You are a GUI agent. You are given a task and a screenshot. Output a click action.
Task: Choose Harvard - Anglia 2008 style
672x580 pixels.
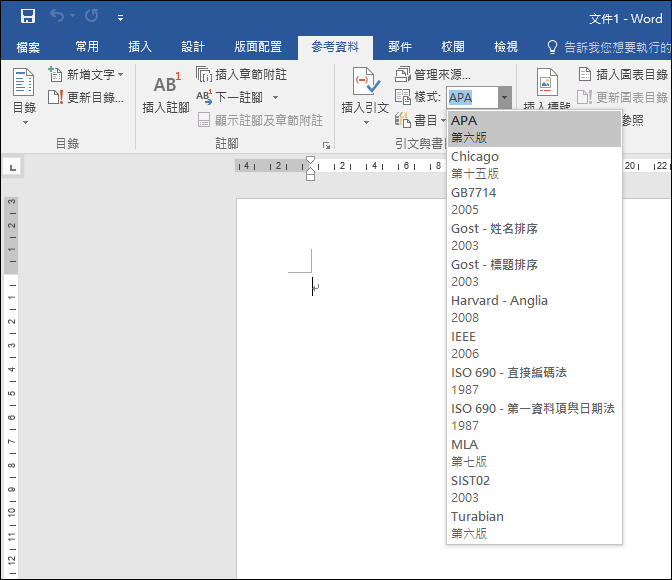pyautogui.click(x=534, y=309)
